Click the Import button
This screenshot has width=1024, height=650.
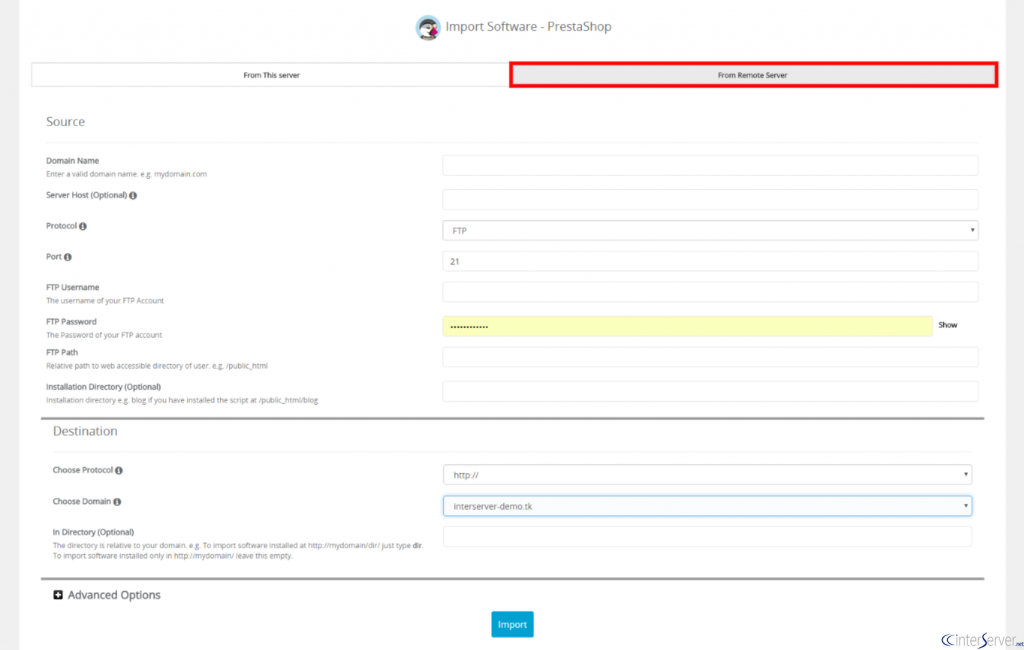click(513, 625)
